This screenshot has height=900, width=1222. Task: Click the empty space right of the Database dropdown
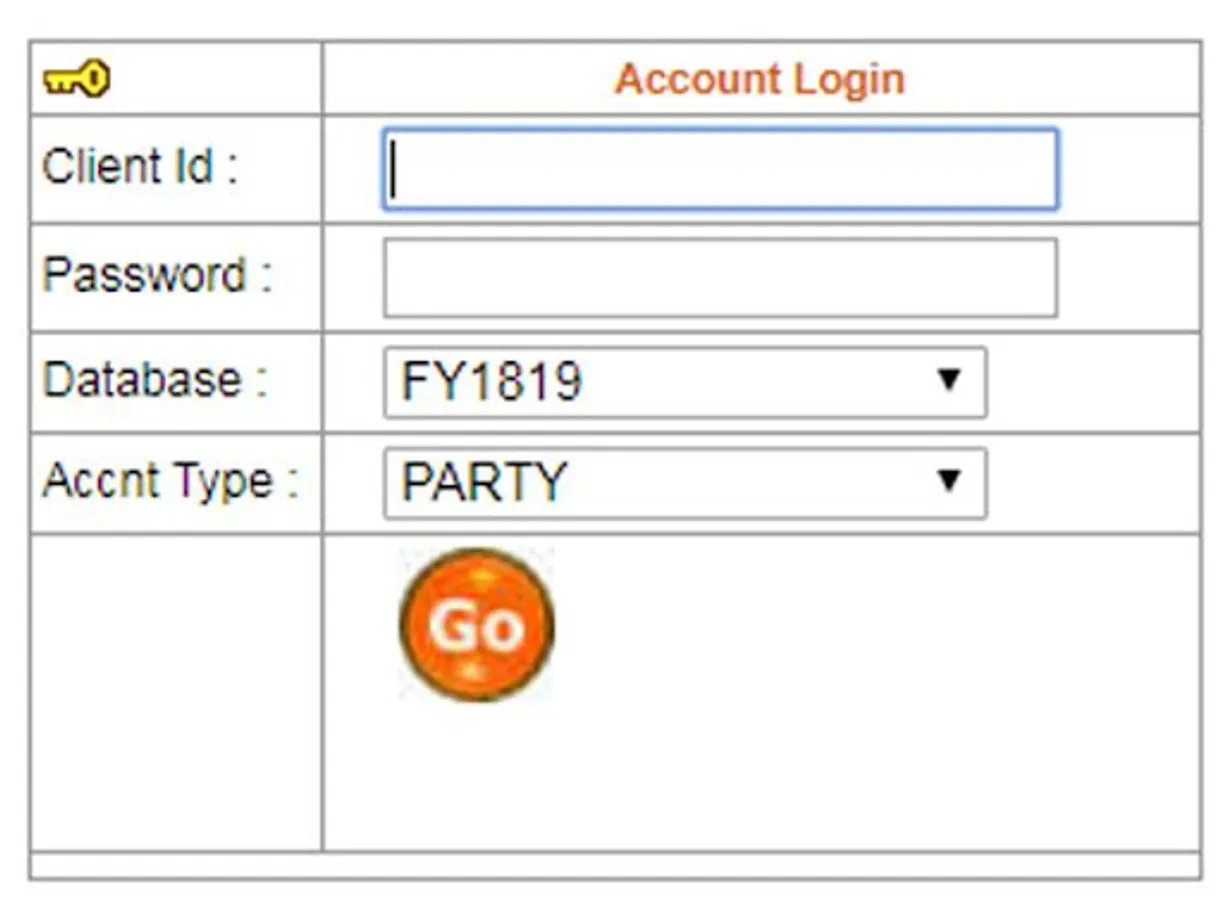pyautogui.click(x=1093, y=382)
